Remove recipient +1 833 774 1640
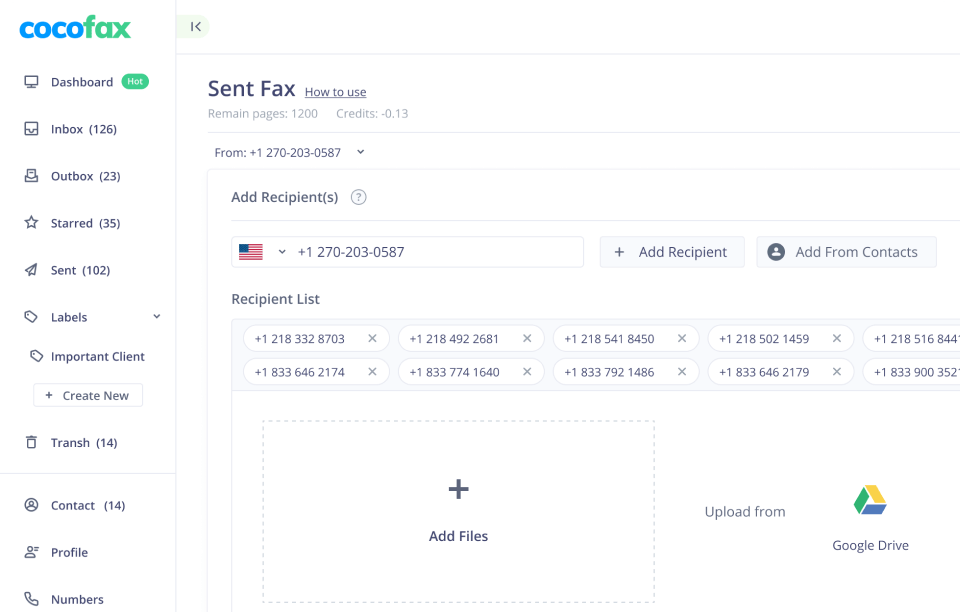 (x=527, y=371)
